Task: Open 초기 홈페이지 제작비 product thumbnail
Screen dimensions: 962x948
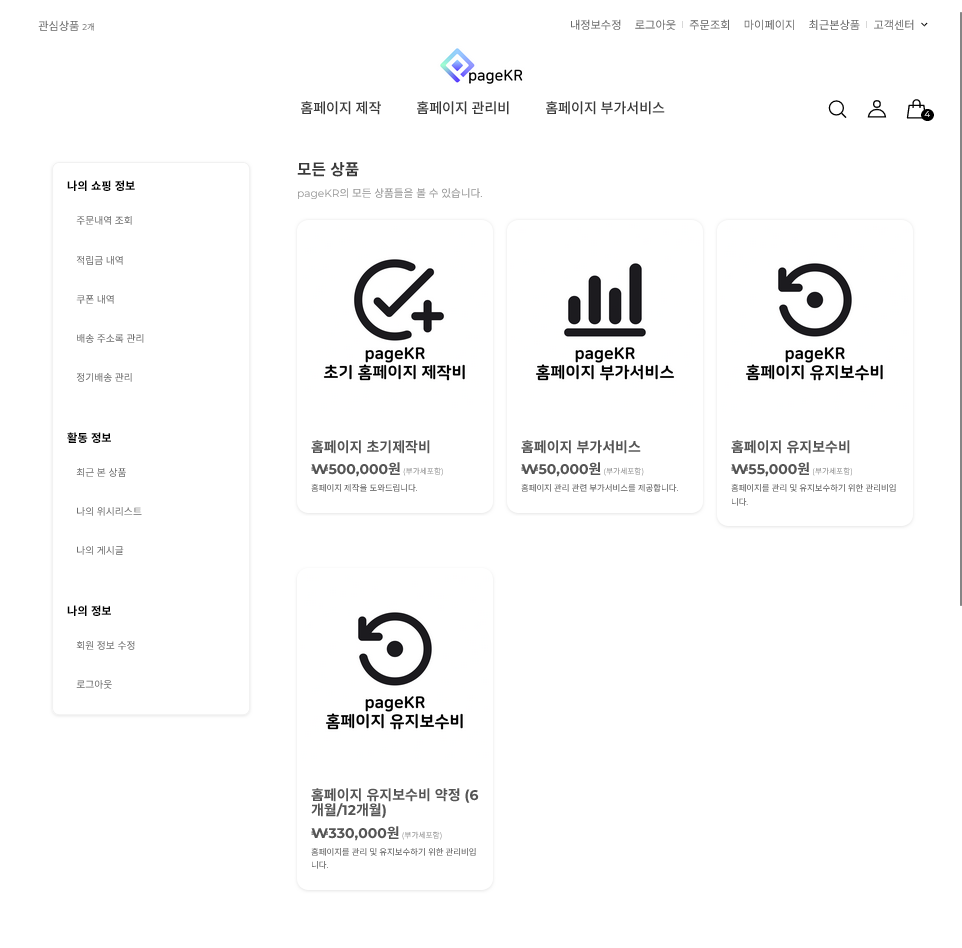Action: pos(394,318)
